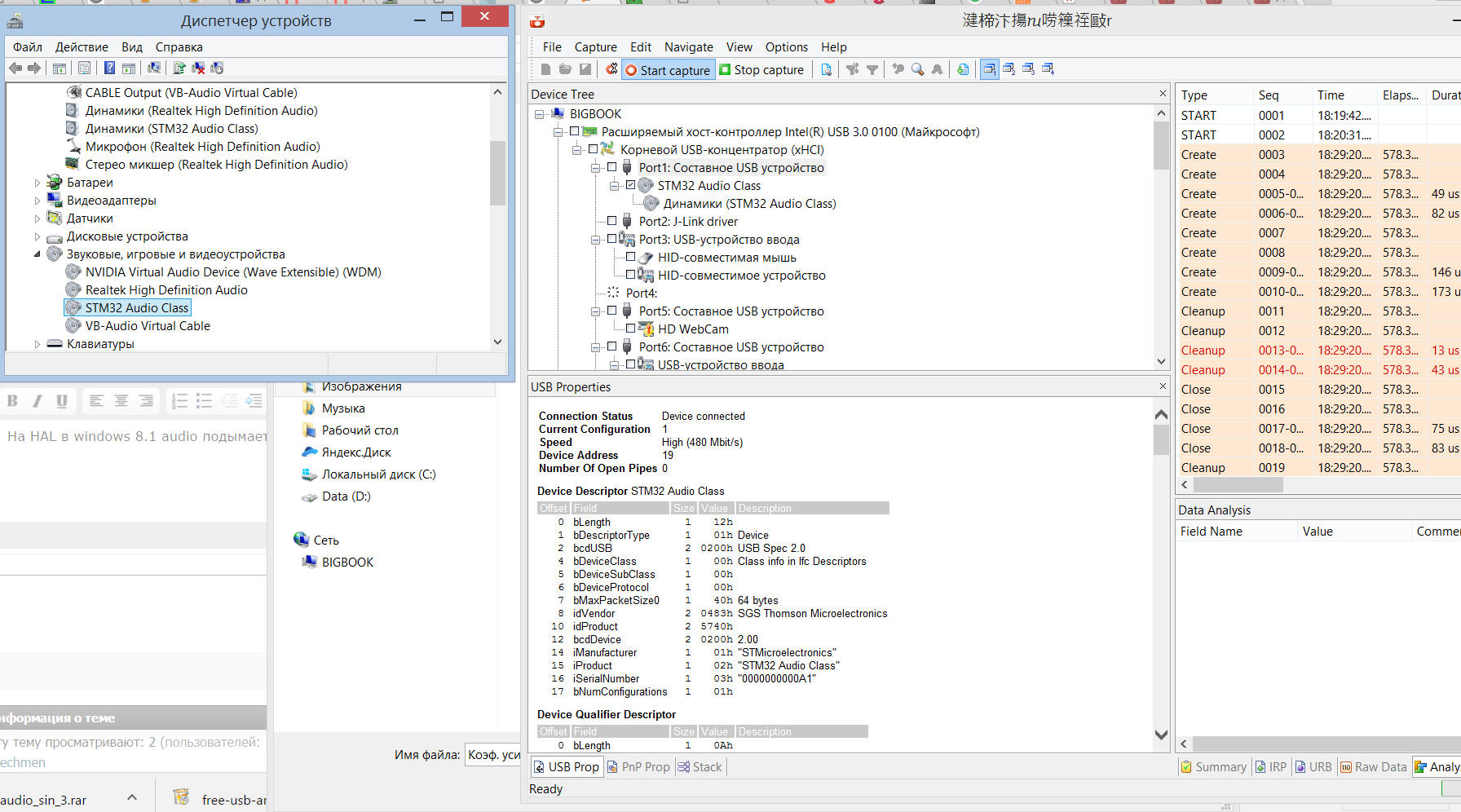The width and height of the screenshot is (1461, 812).
Task: Click Scan for hardware changes icon
Action: tap(153, 68)
